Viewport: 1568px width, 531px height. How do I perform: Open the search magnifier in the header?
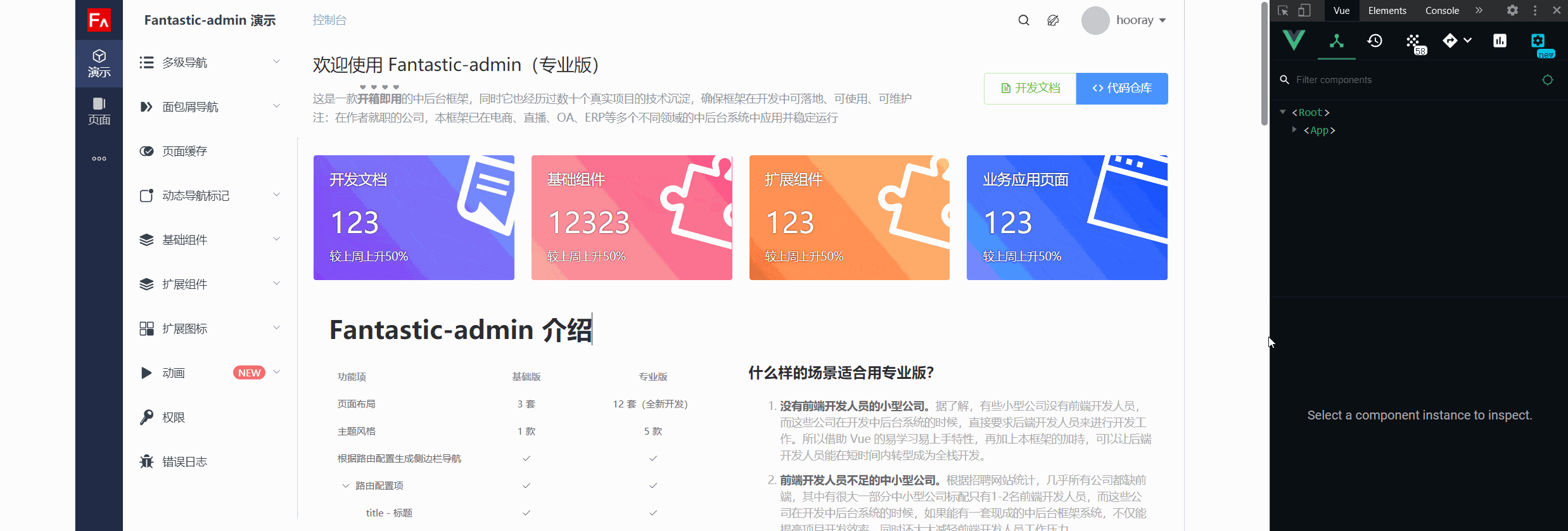(x=1024, y=20)
